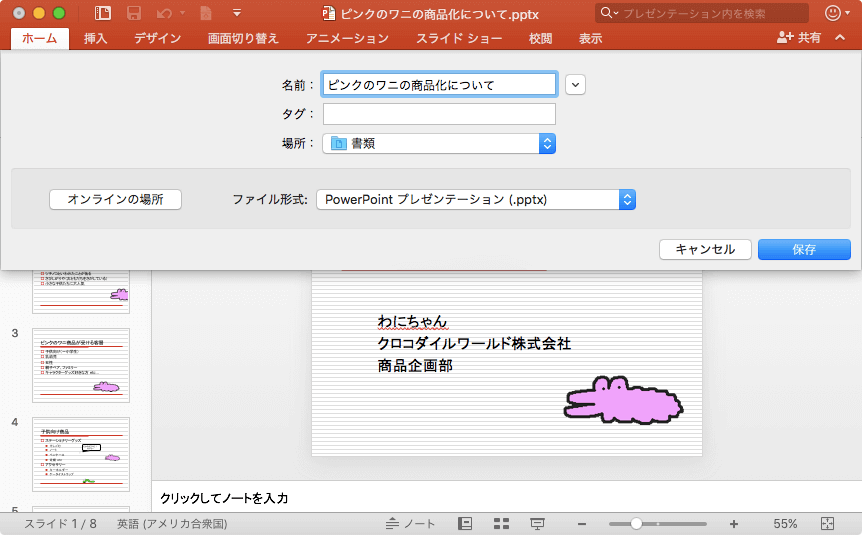The image size is (862, 535).
Task: Click the 保存 button
Action: (x=804, y=249)
